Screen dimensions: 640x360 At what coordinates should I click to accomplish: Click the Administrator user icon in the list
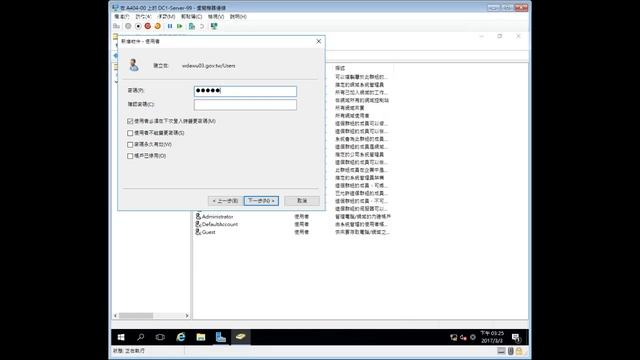(198, 216)
